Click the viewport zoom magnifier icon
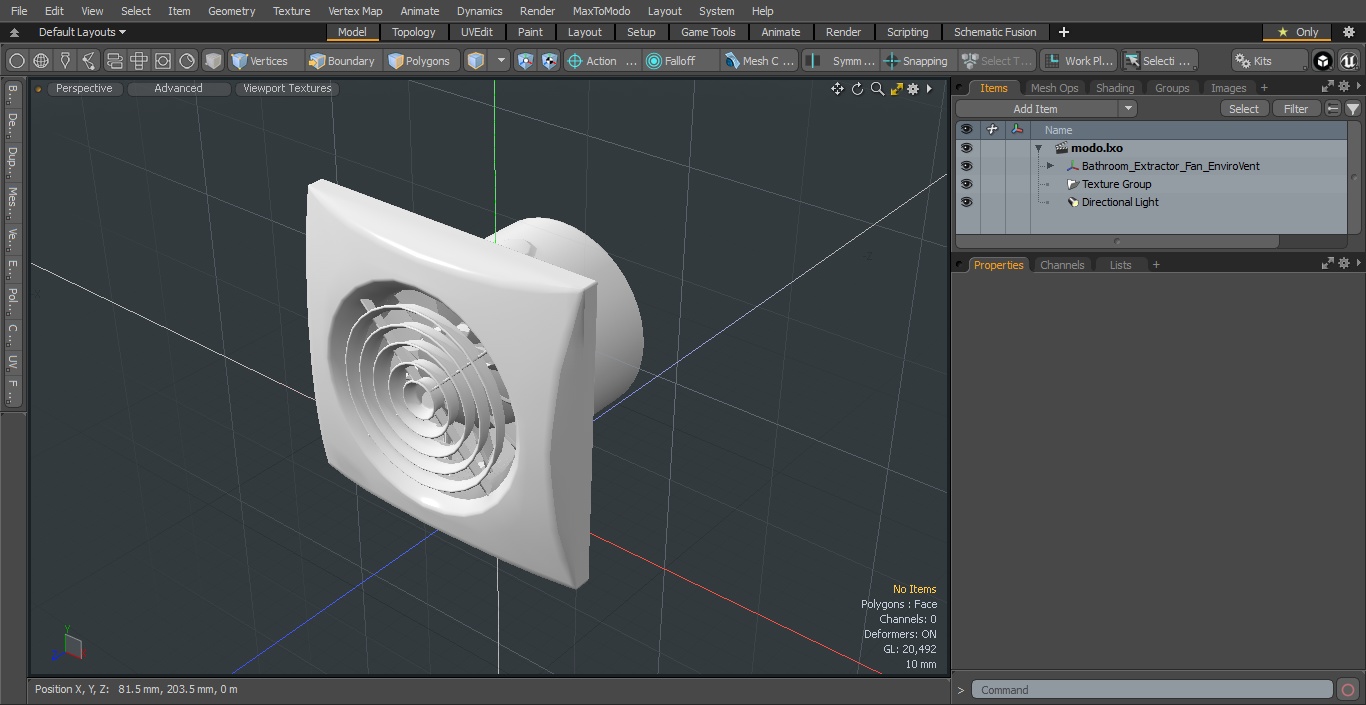The width and height of the screenshot is (1366, 705). click(877, 89)
